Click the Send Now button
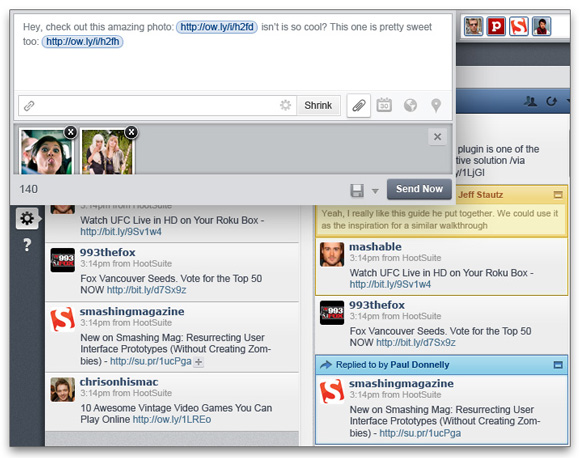The height and width of the screenshot is (458, 580). (x=419, y=189)
